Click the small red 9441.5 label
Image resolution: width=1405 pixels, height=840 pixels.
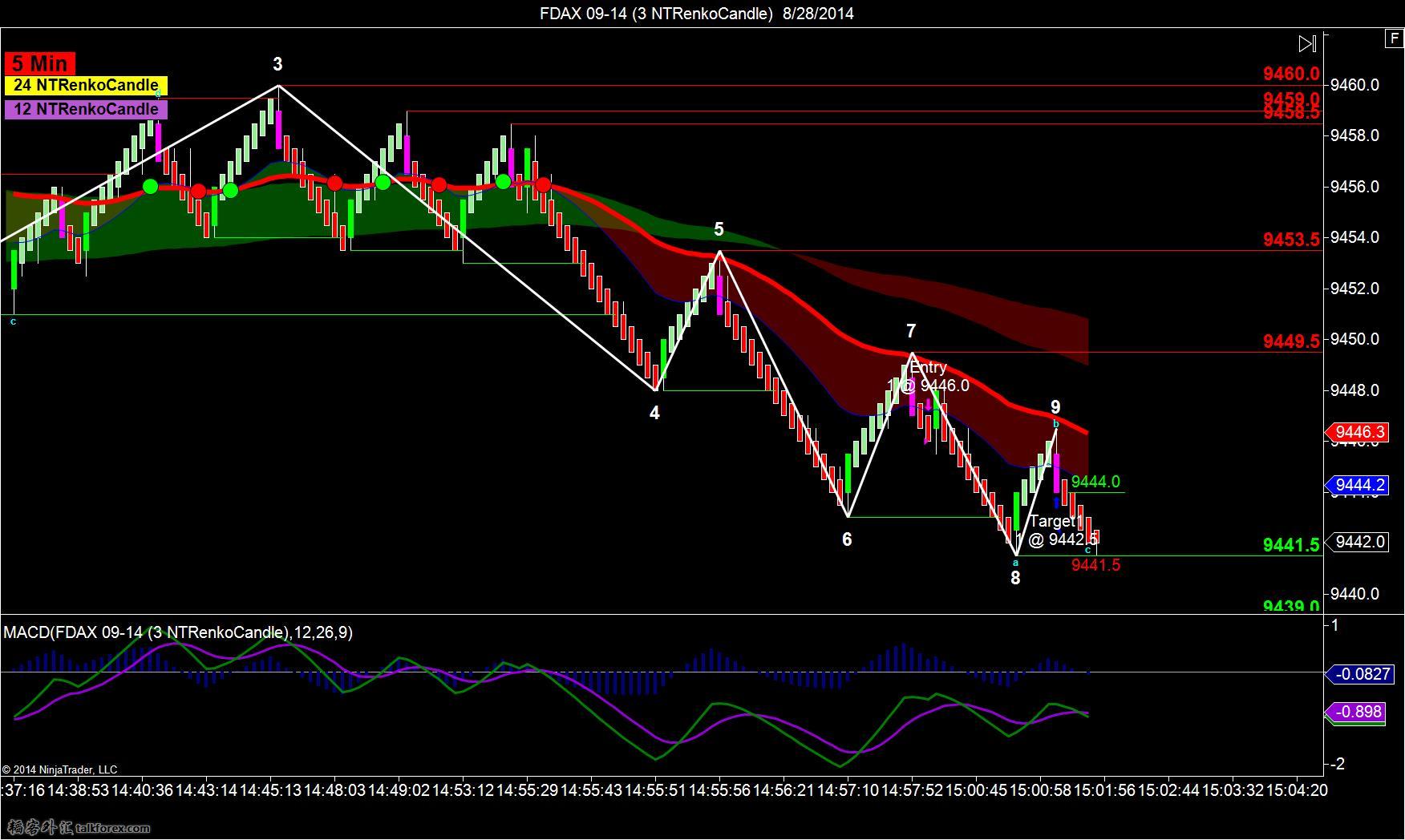tap(1095, 565)
